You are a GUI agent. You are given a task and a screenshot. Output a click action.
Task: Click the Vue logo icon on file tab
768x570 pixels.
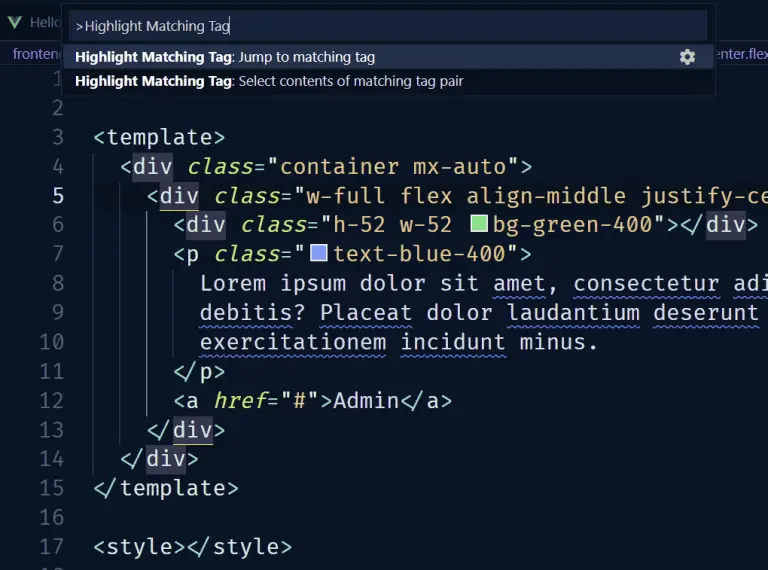pyautogui.click(x=15, y=21)
